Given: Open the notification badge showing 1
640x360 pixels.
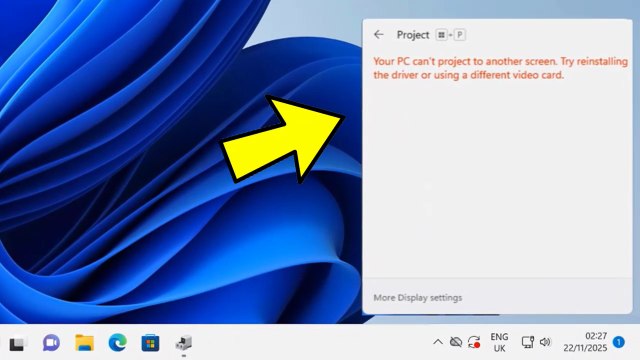Looking at the screenshot, I should click(x=619, y=342).
